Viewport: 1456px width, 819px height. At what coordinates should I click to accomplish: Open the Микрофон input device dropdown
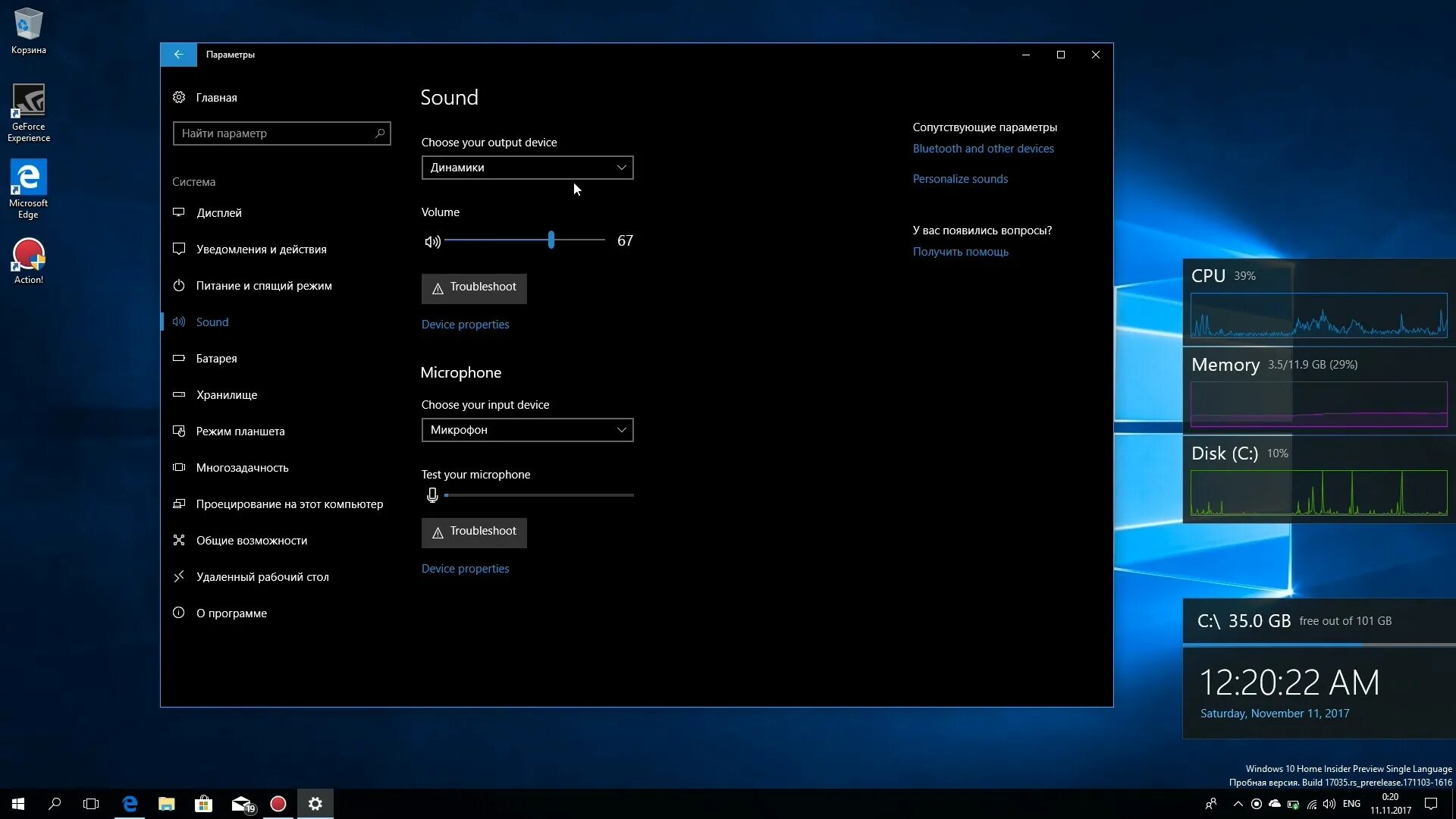pos(527,430)
